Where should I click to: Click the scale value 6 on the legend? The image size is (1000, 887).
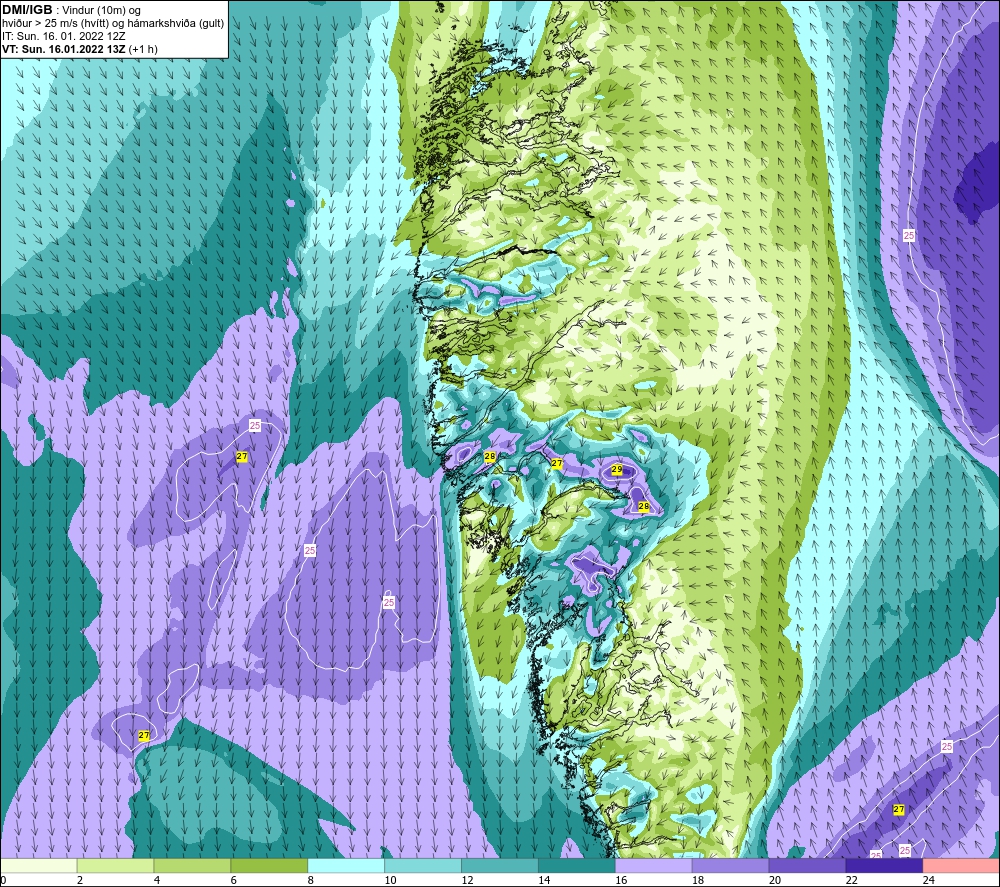[233, 880]
